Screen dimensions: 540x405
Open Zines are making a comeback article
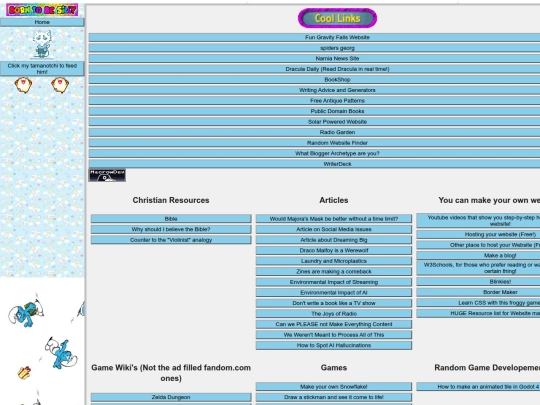pos(334,271)
